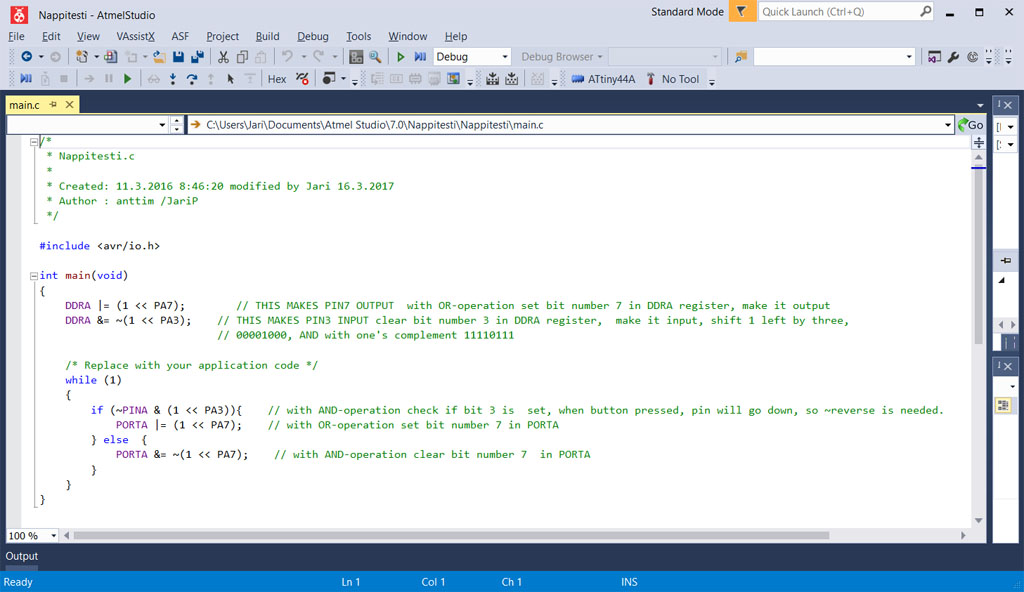
Task: Open the Window menu
Action: (x=408, y=37)
